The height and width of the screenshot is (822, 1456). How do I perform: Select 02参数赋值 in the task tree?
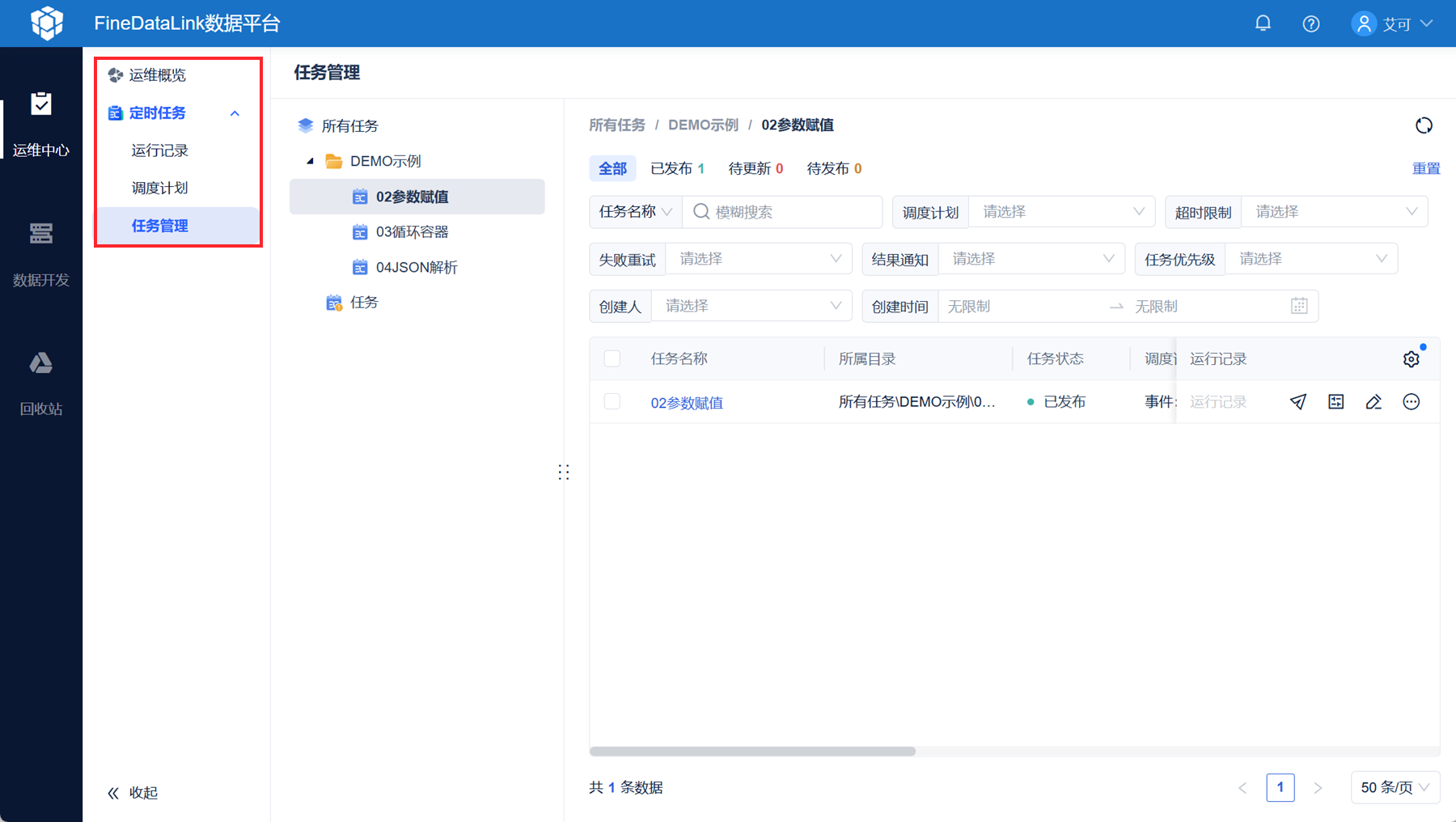417,197
